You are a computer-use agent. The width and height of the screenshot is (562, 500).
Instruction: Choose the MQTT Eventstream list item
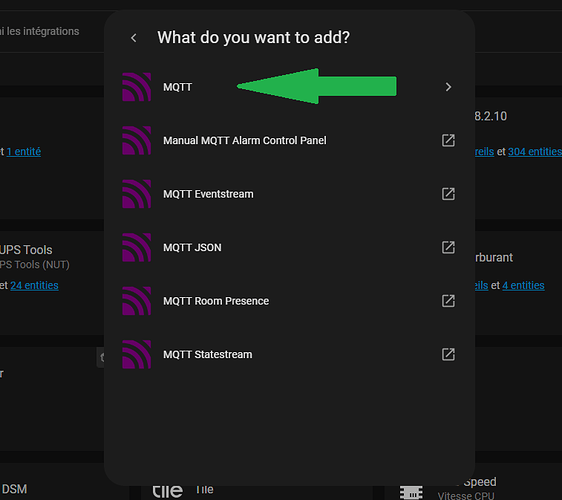(290, 194)
